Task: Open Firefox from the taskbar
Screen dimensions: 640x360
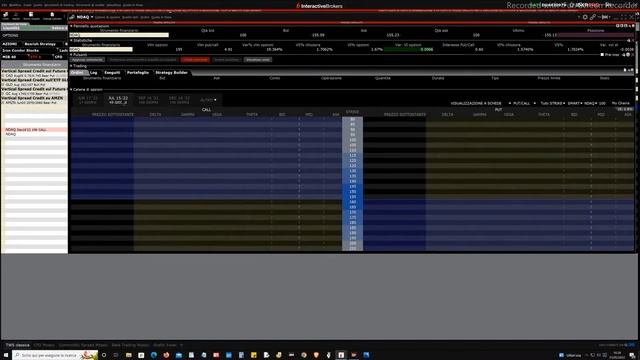Action: [x=166, y=355]
